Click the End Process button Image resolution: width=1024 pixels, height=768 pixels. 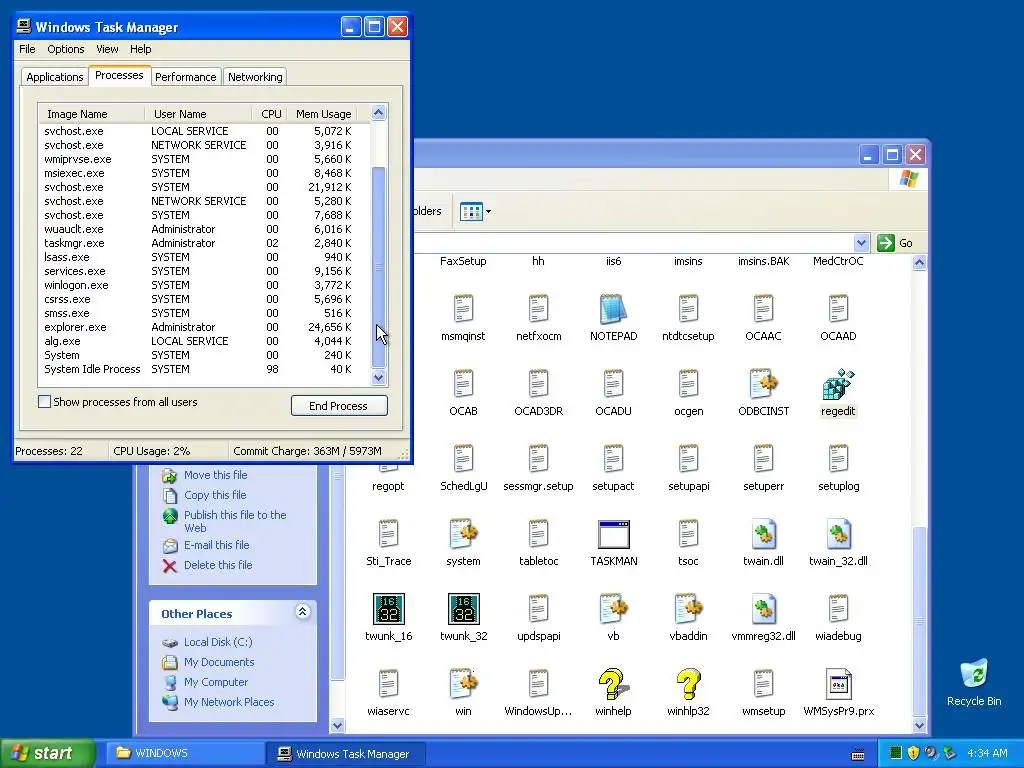339,406
